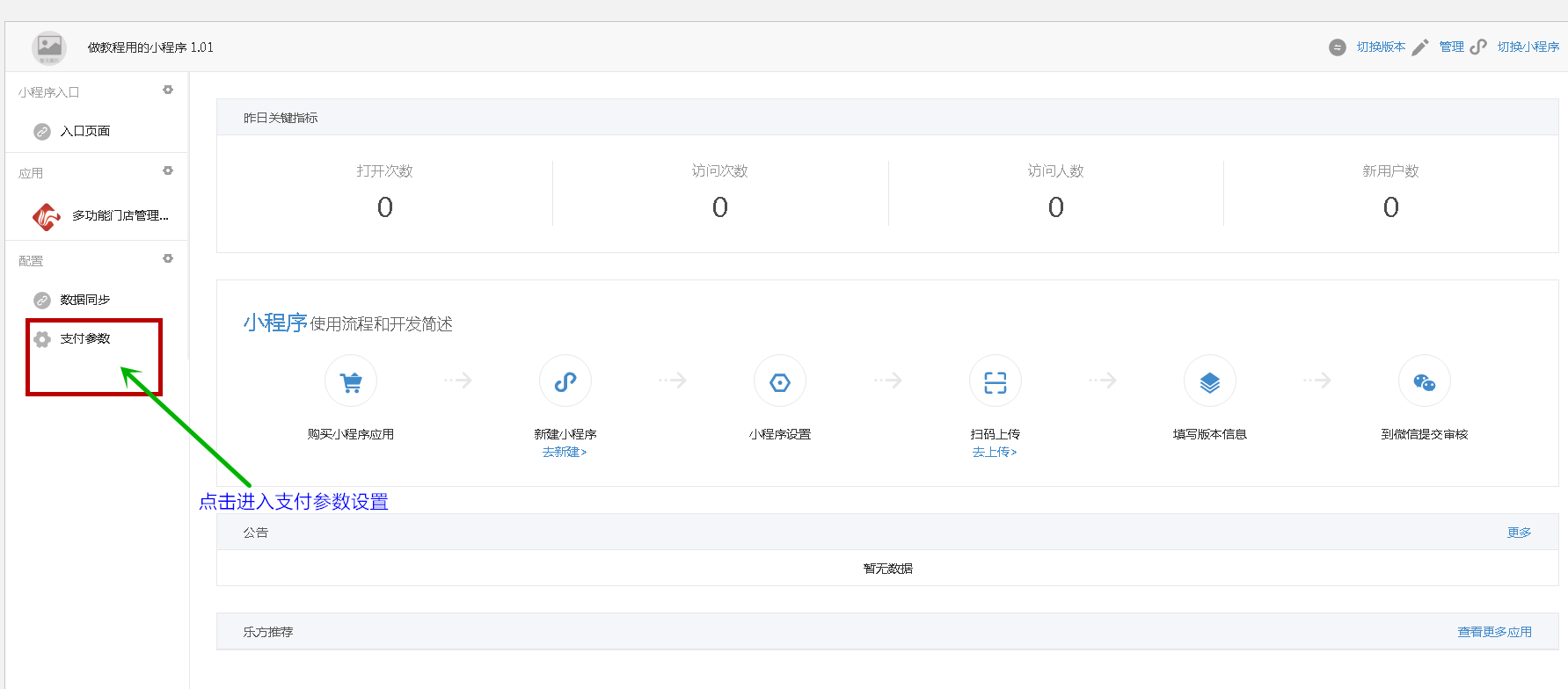This screenshot has width=1568, height=689.
Task: Click the new mini program link icon
Action: (565, 381)
